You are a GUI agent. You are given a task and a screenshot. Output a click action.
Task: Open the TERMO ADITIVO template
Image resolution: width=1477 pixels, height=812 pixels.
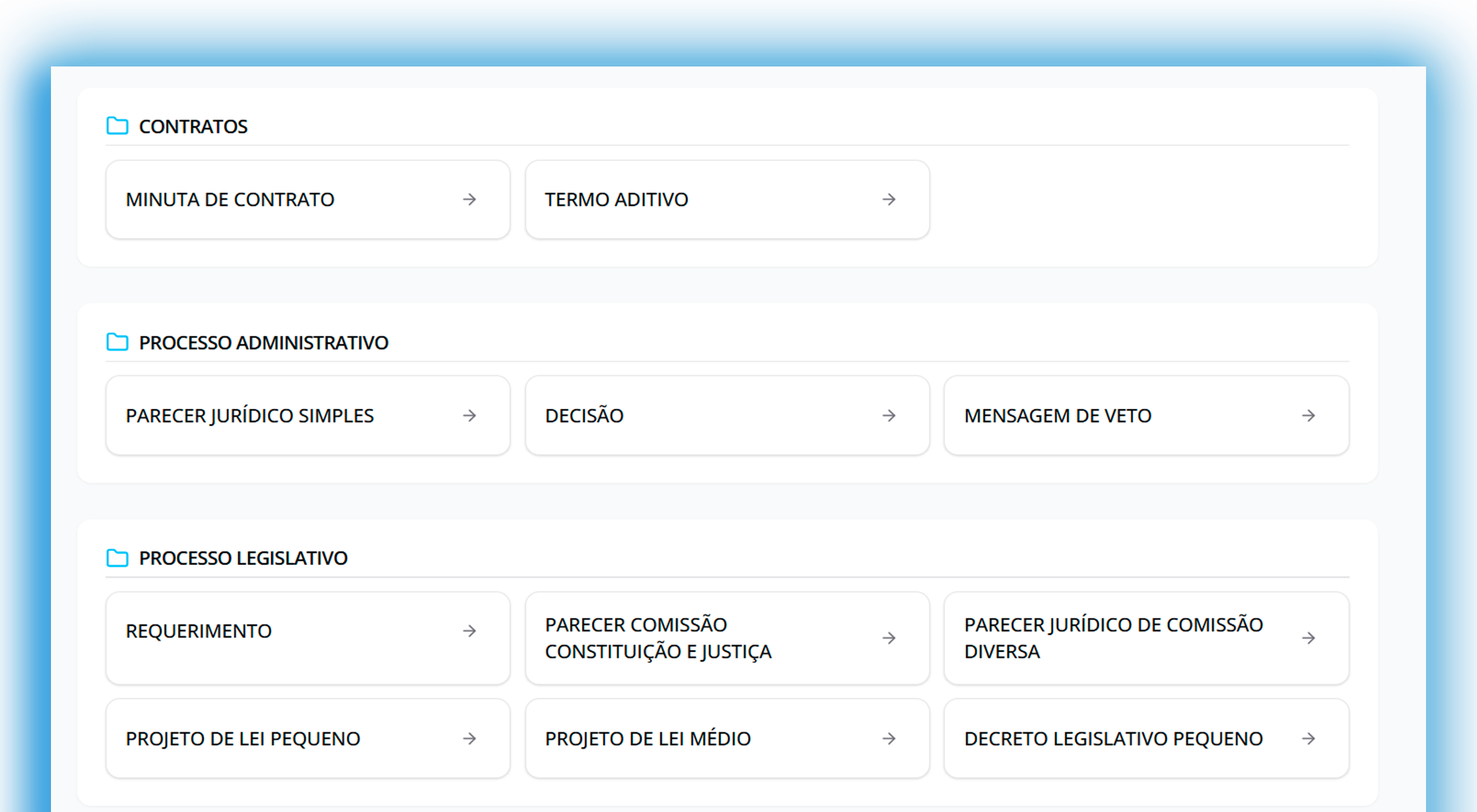(x=727, y=199)
